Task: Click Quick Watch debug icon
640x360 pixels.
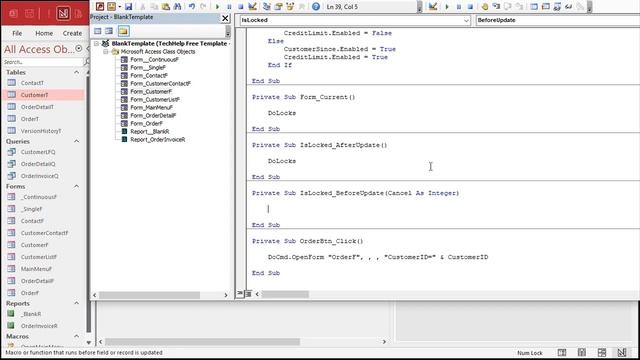Action: pos(568,7)
